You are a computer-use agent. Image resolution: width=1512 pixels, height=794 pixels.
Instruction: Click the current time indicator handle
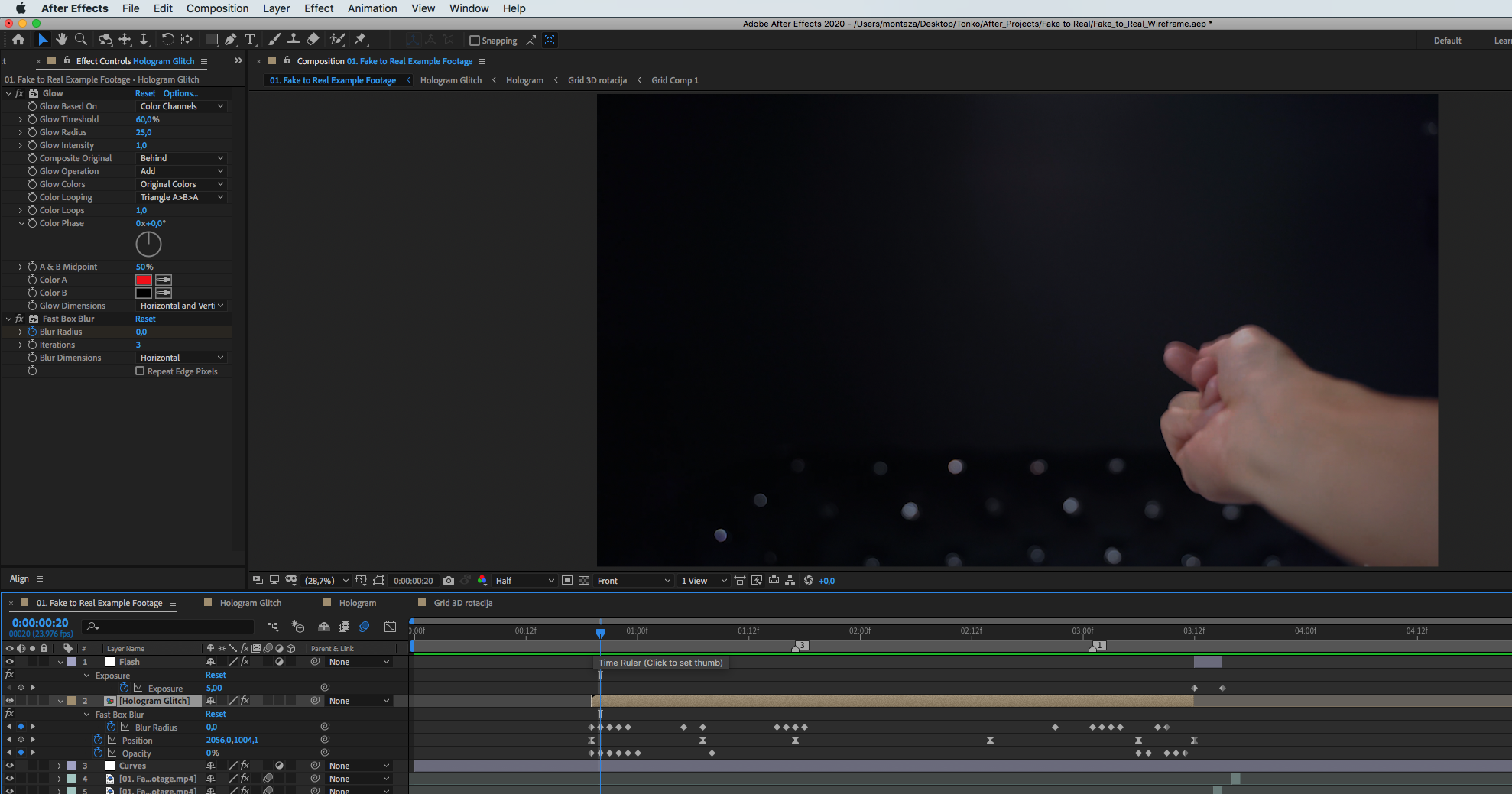pyautogui.click(x=600, y=633)
